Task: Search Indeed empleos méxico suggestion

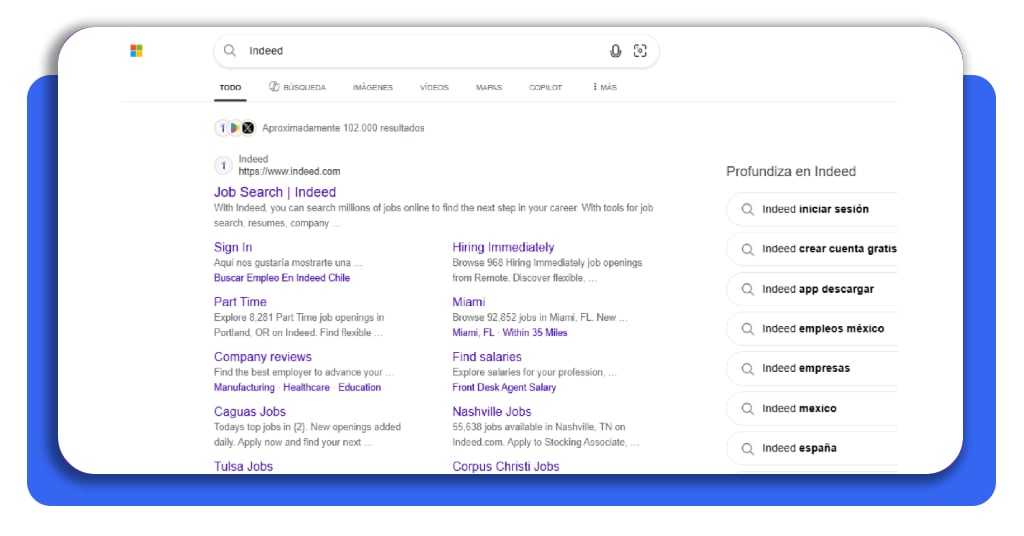Action: pyautogui.click(x=812, y=329)
